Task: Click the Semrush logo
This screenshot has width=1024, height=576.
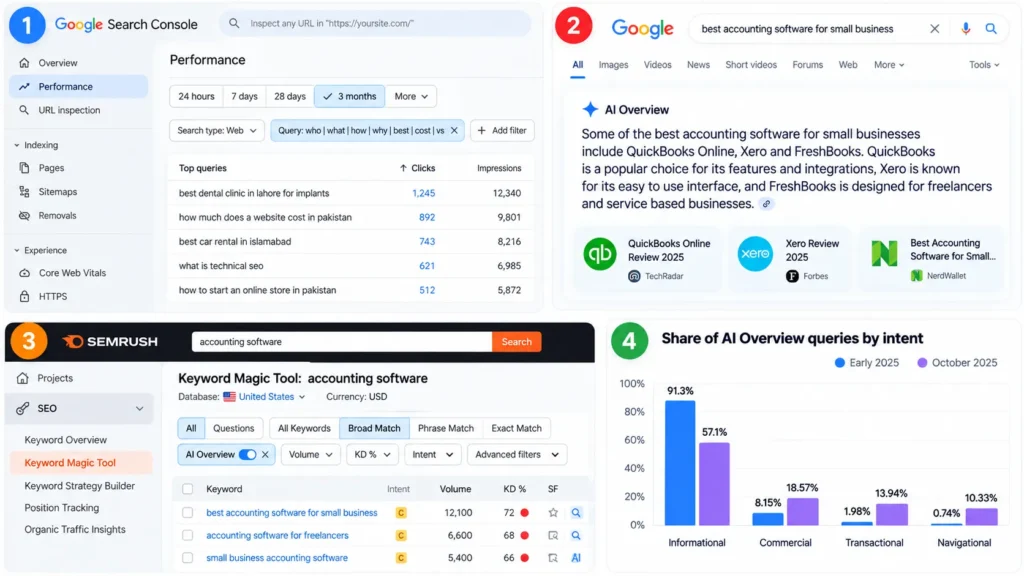Action: [110, 342]
